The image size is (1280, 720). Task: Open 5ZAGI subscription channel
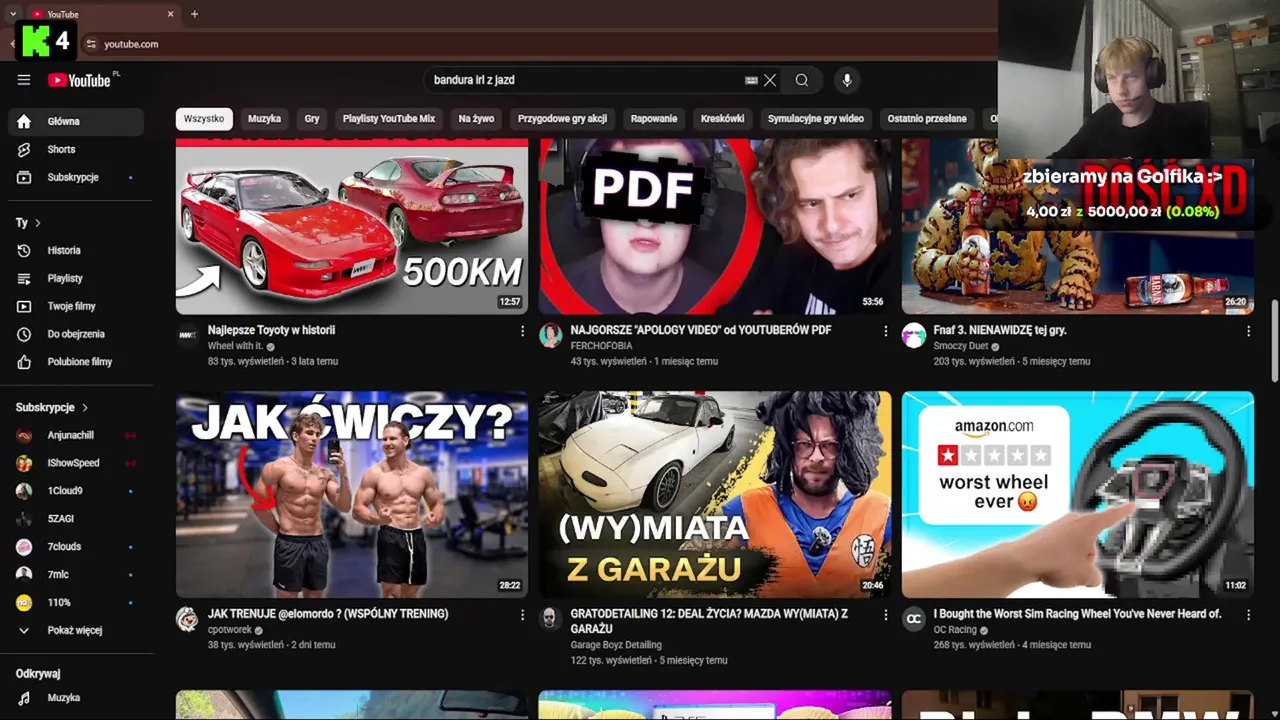76,519
